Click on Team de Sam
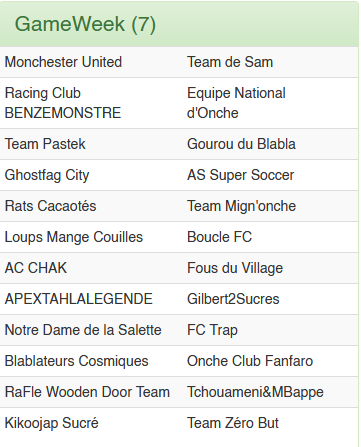This screenshot has width=361, height=447. tap(230, 62)
